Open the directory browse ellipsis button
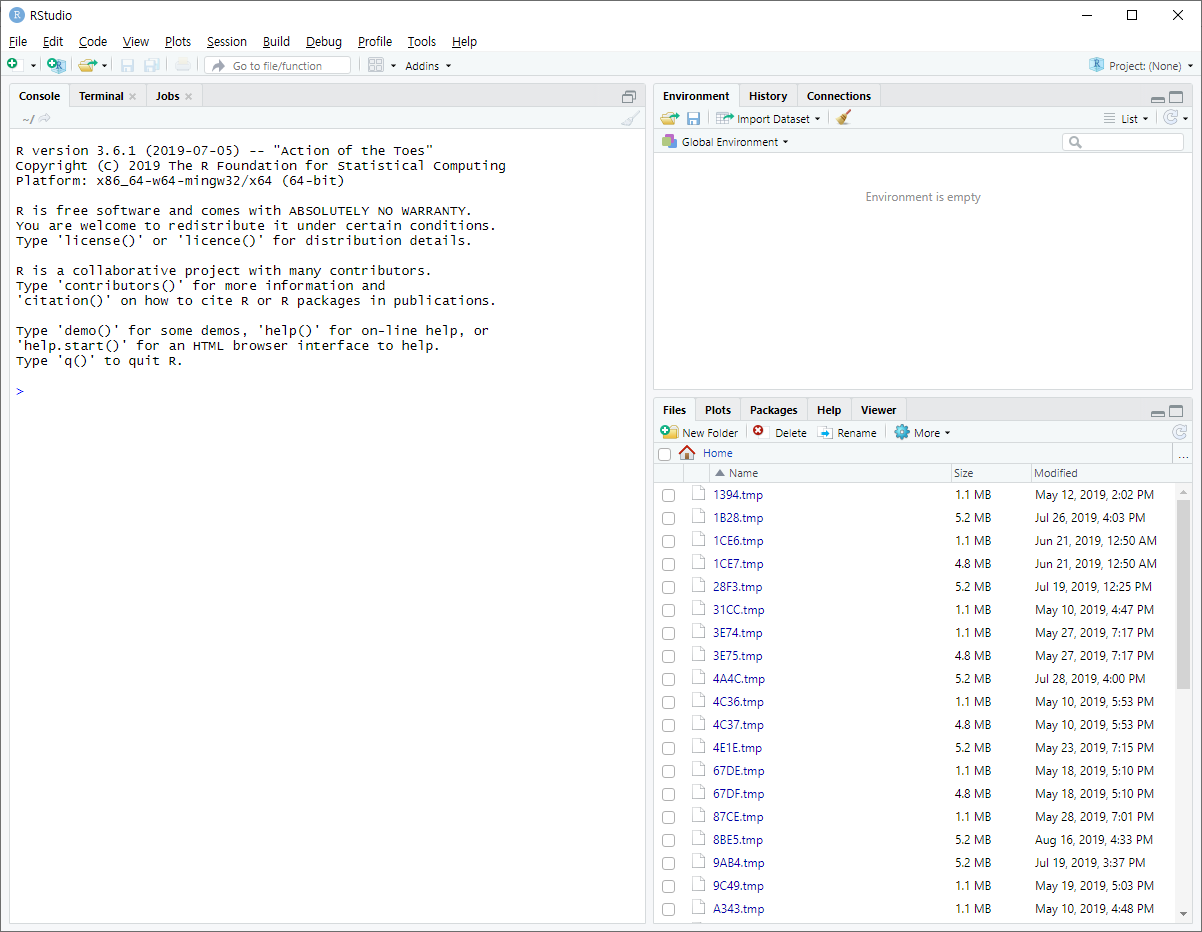1202x932 pixels. [x=1184, y=454]
